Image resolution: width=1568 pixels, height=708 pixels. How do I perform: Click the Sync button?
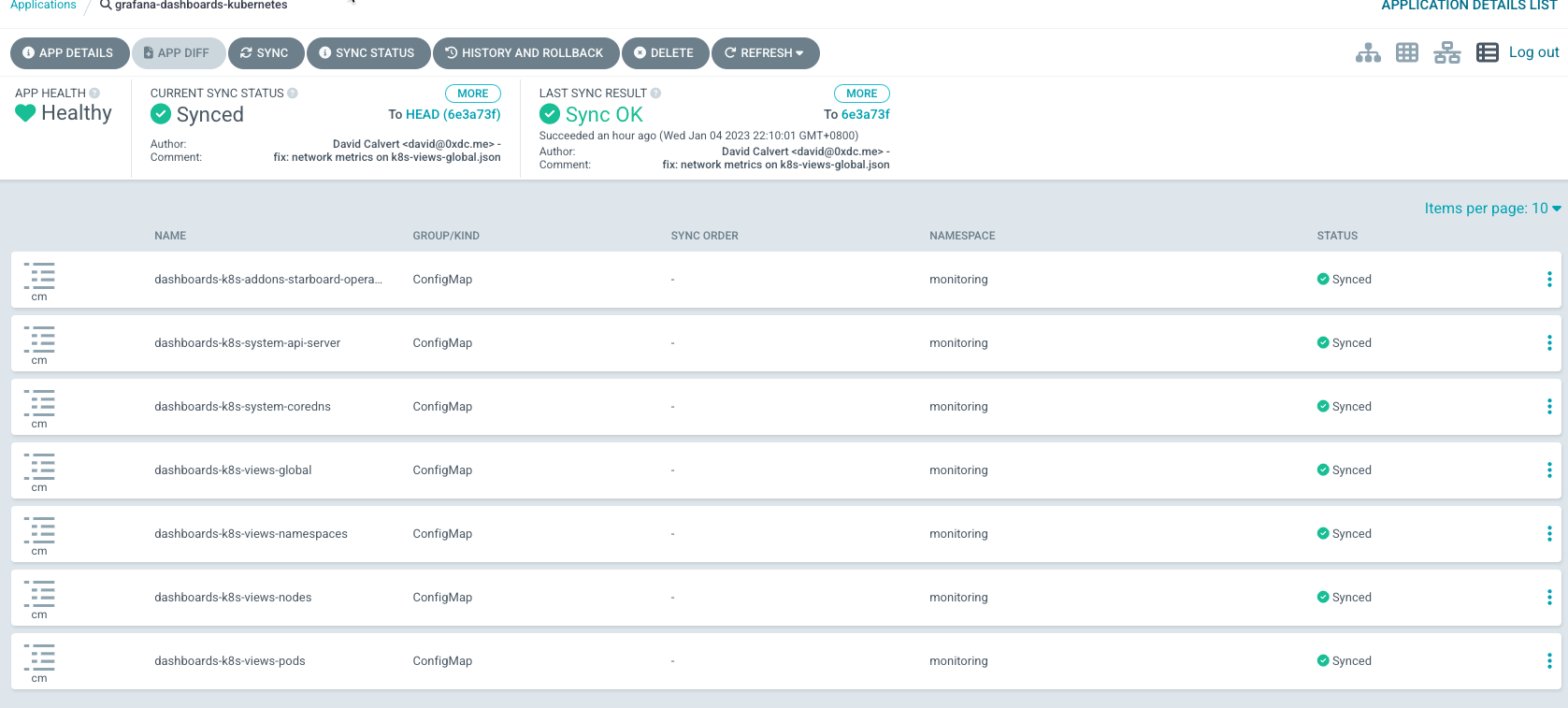coord(266,53)
